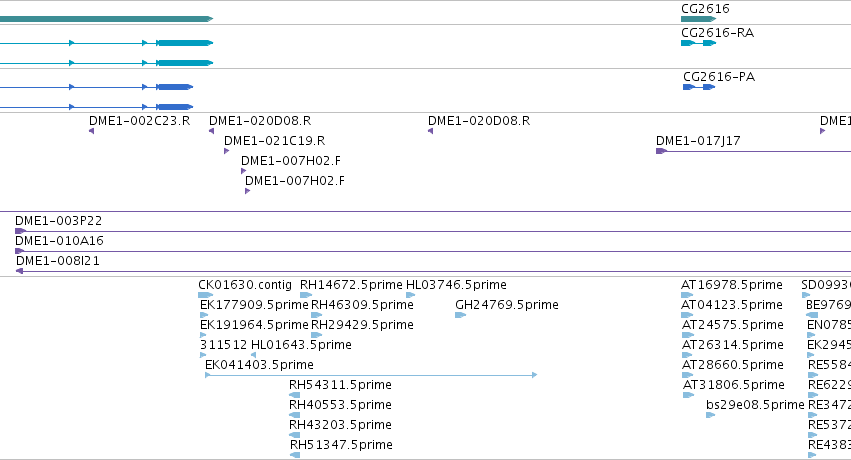This screenshot has height=460, width=851.
Task: Click the DME1-008I21 BAC start arrow
Action: [x=19, y=271]
